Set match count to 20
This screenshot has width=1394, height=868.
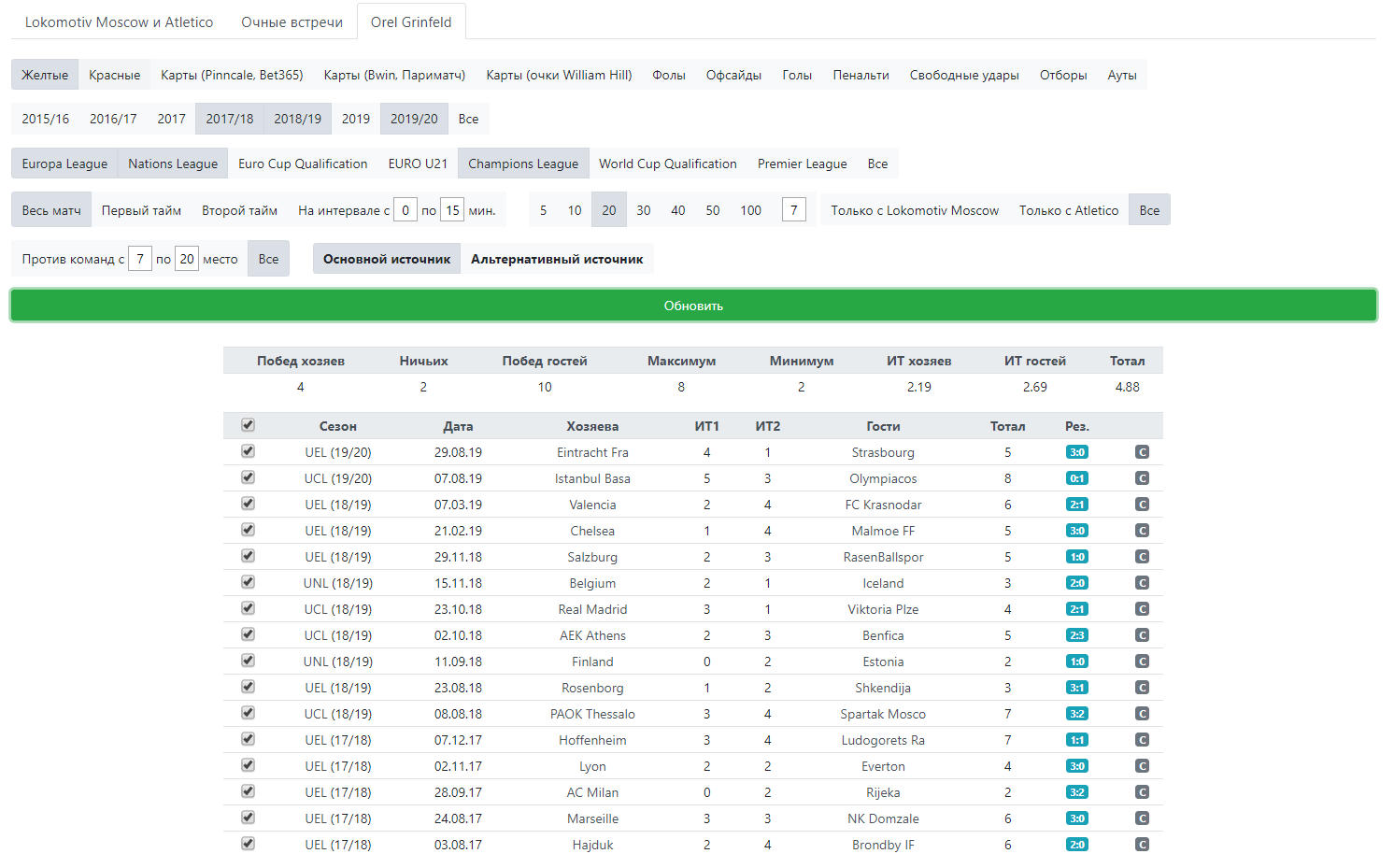pos(609,210)
